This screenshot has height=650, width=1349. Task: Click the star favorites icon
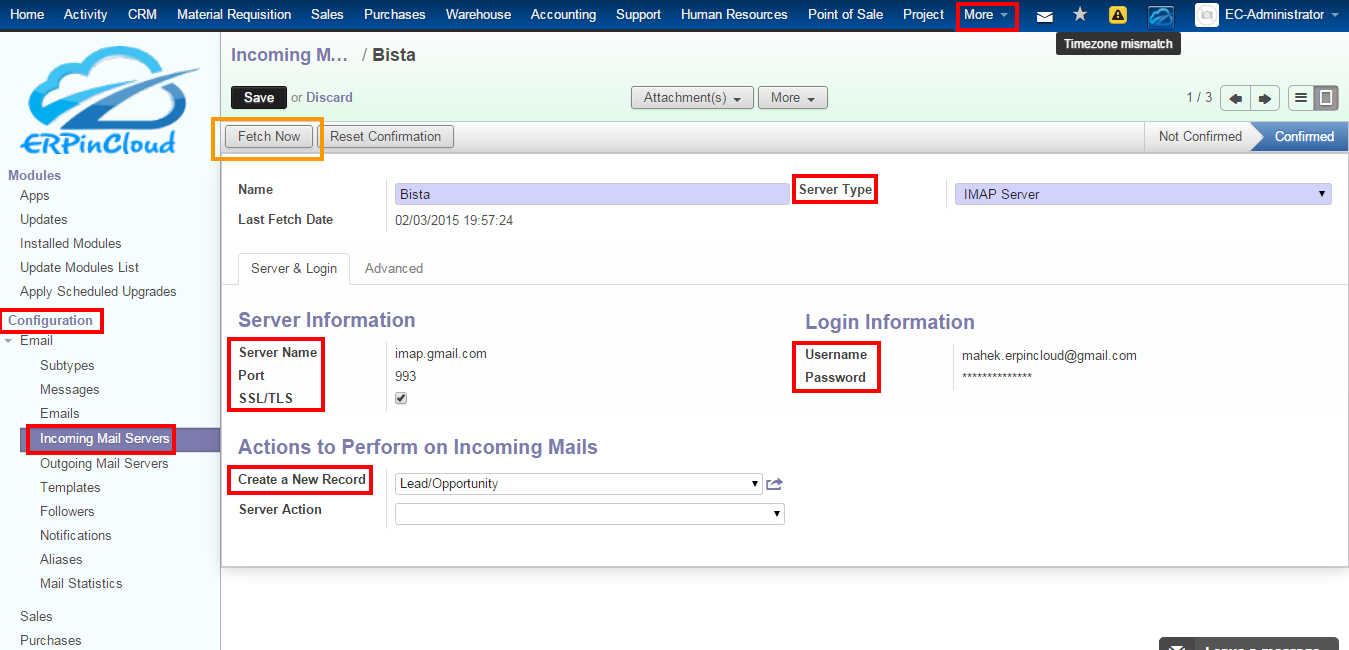point(1080,15)
